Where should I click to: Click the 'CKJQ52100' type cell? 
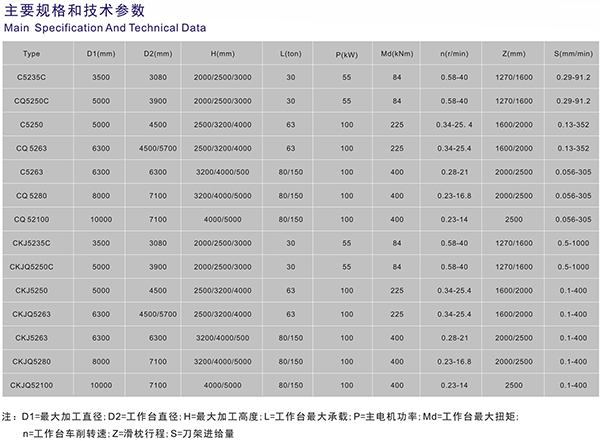[31, 385]
